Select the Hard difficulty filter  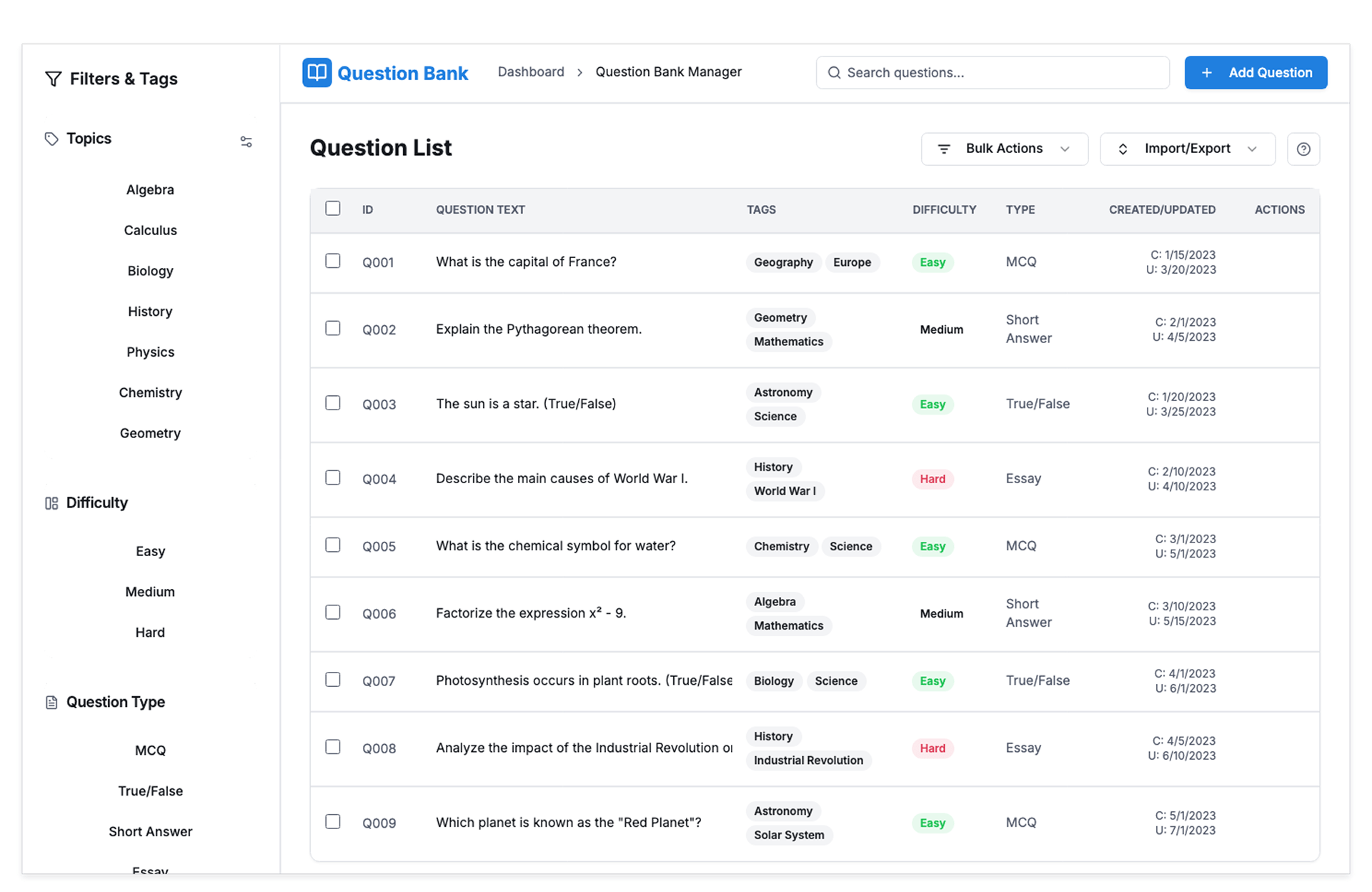coord(150,633)
